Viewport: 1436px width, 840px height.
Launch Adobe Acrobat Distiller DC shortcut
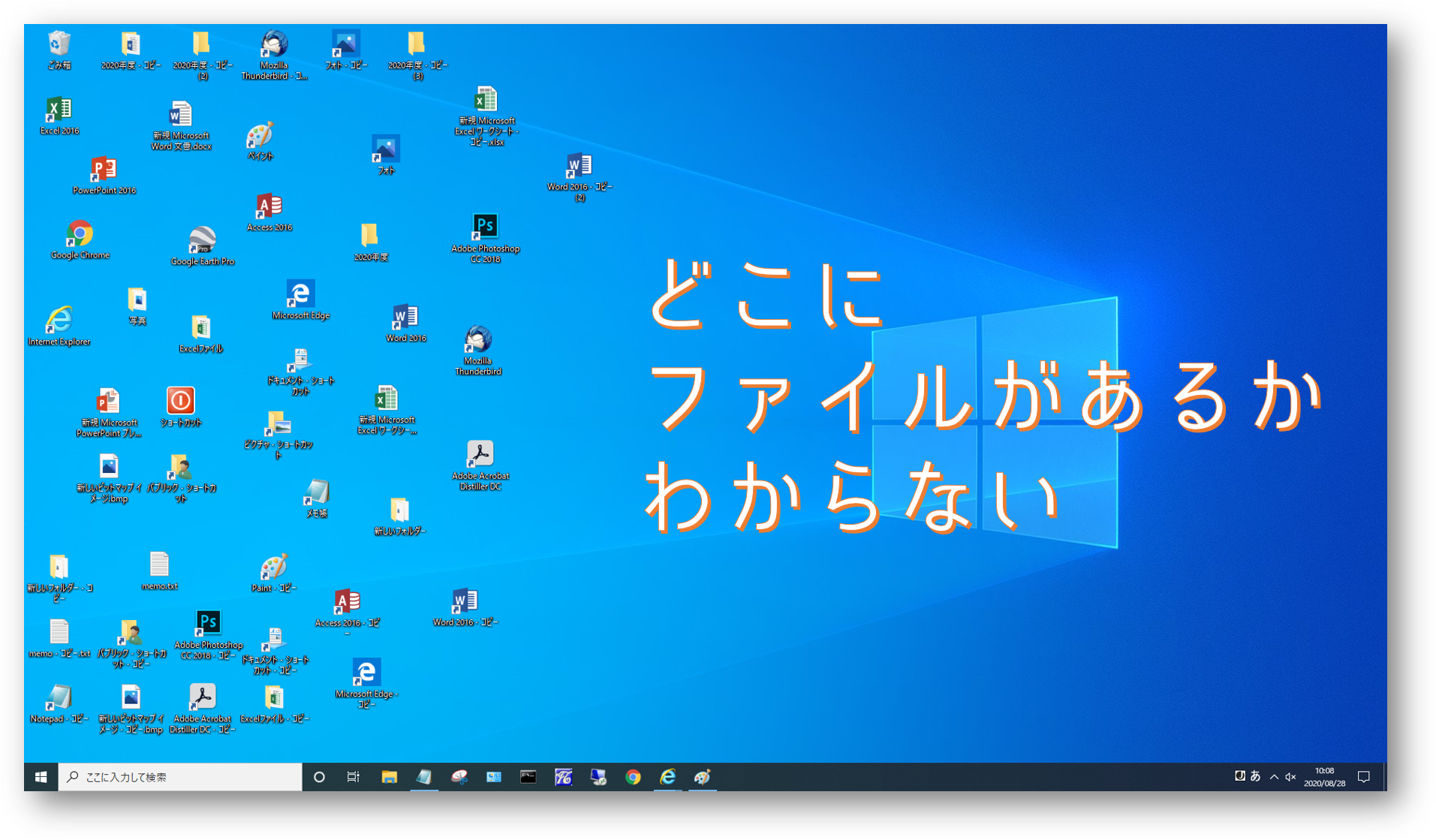click(x=480, y=465)
